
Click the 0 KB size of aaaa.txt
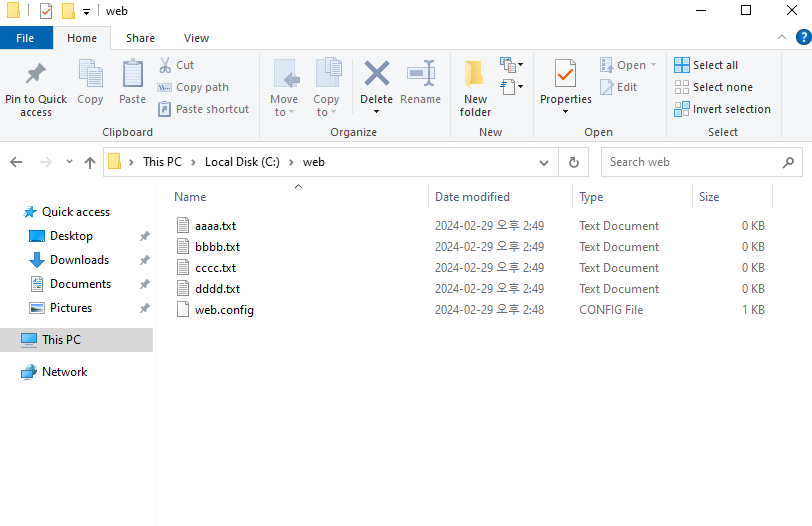pyautogui.click(x=753, y=226)
